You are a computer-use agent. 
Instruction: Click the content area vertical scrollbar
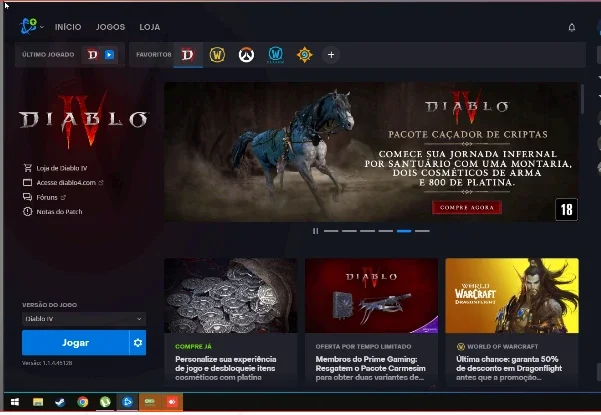(583, 99)
